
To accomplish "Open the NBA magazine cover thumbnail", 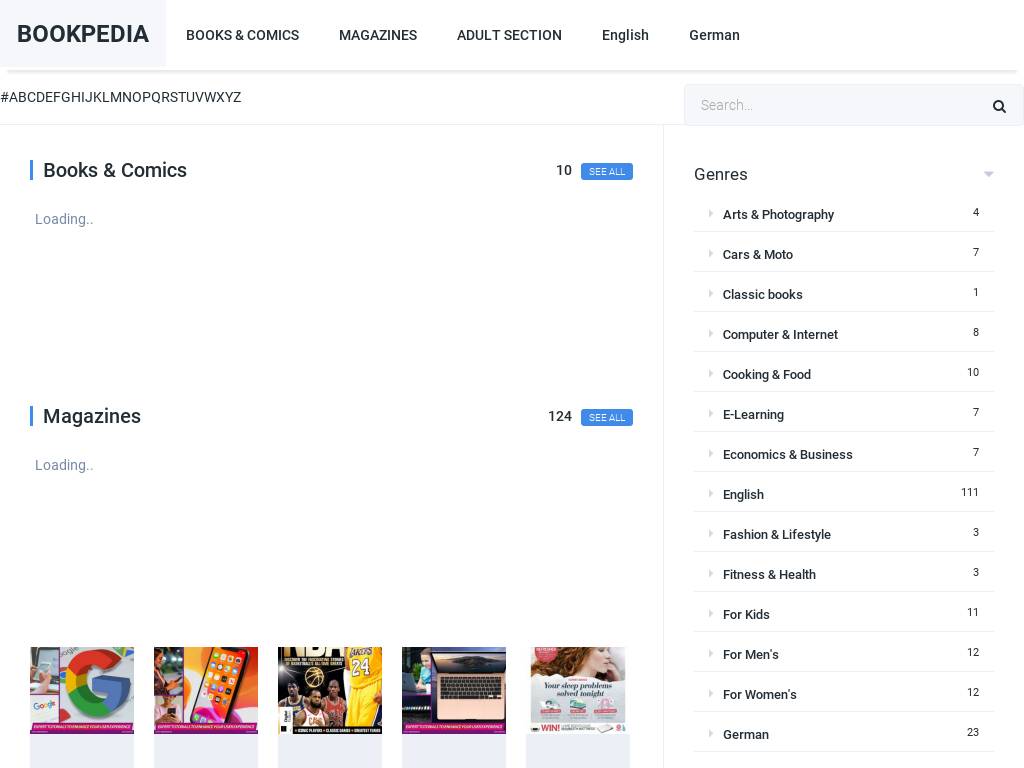I will (x=330, y=690).
